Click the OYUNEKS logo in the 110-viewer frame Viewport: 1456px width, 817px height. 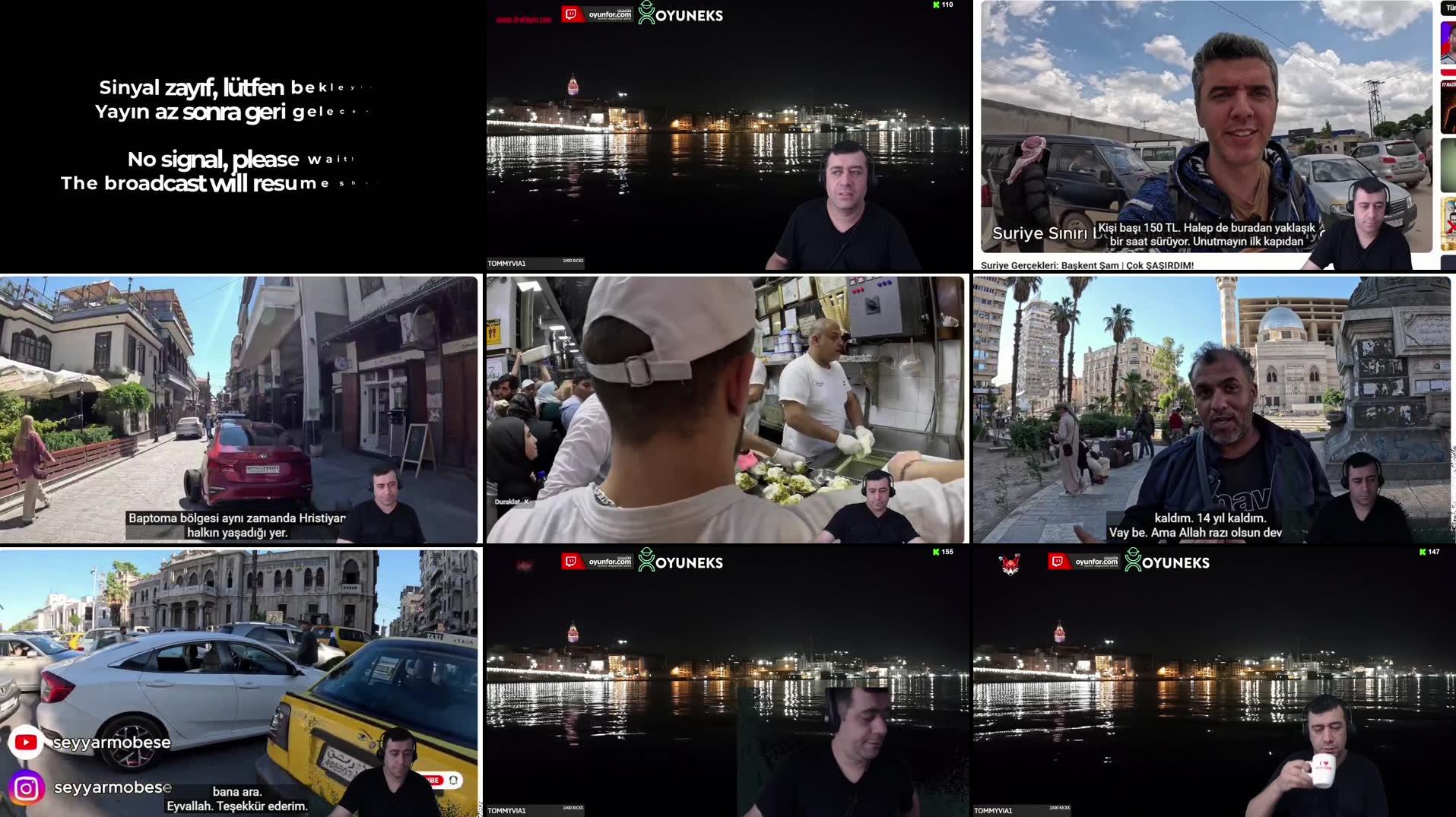coord(680,14)
